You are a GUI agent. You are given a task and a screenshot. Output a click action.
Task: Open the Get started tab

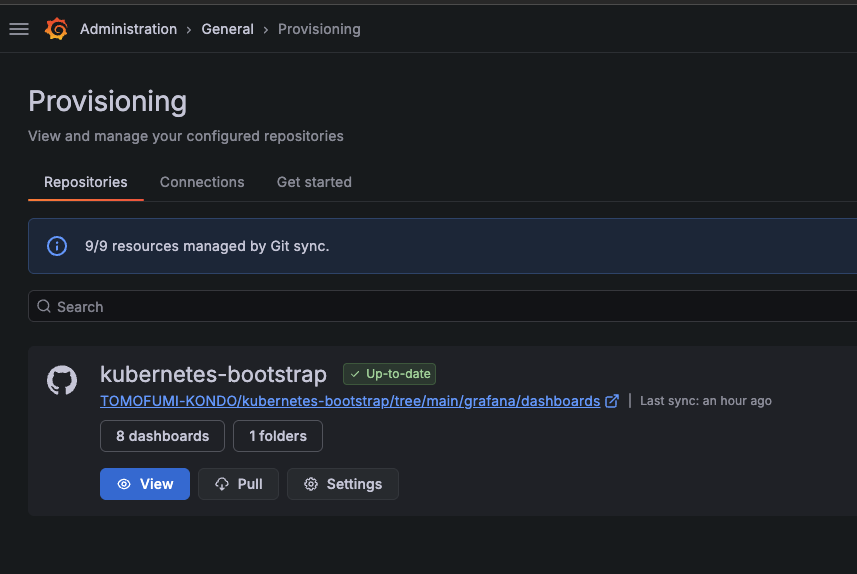point(314,182)
